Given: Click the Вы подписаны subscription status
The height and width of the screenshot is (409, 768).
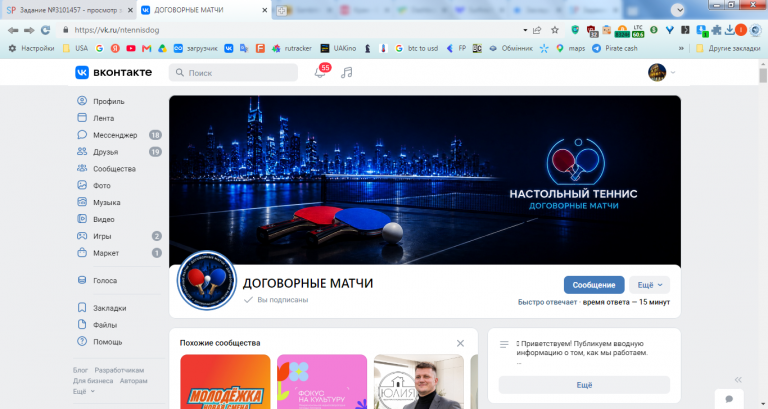Looking at the screenshot, I should point(276,300).
